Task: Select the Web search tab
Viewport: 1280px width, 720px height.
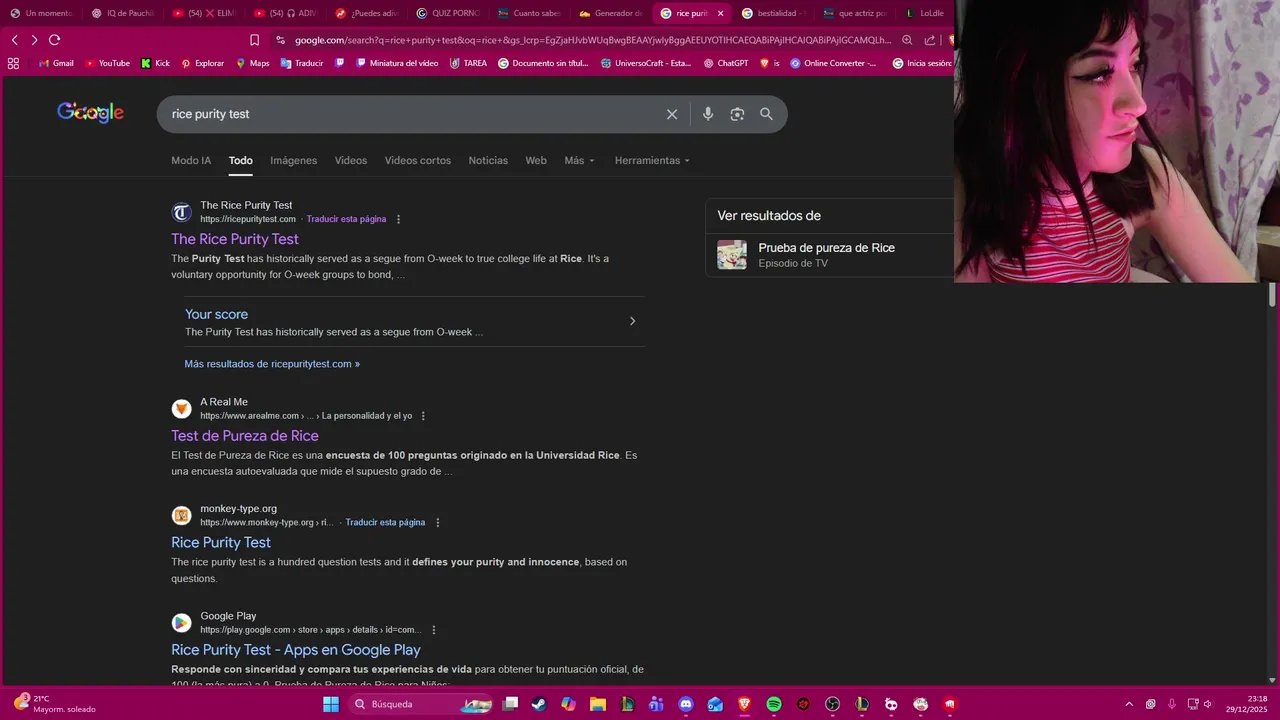Action: (x=536, y=160)
